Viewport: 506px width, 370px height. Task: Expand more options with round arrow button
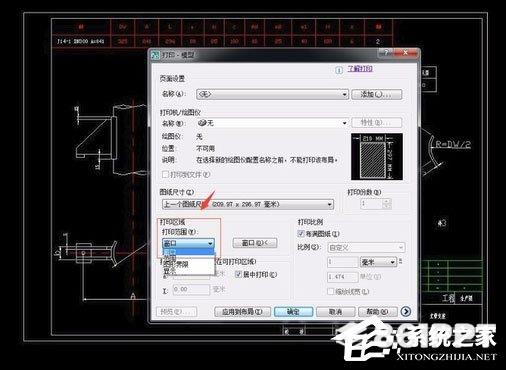pos(406,311)
